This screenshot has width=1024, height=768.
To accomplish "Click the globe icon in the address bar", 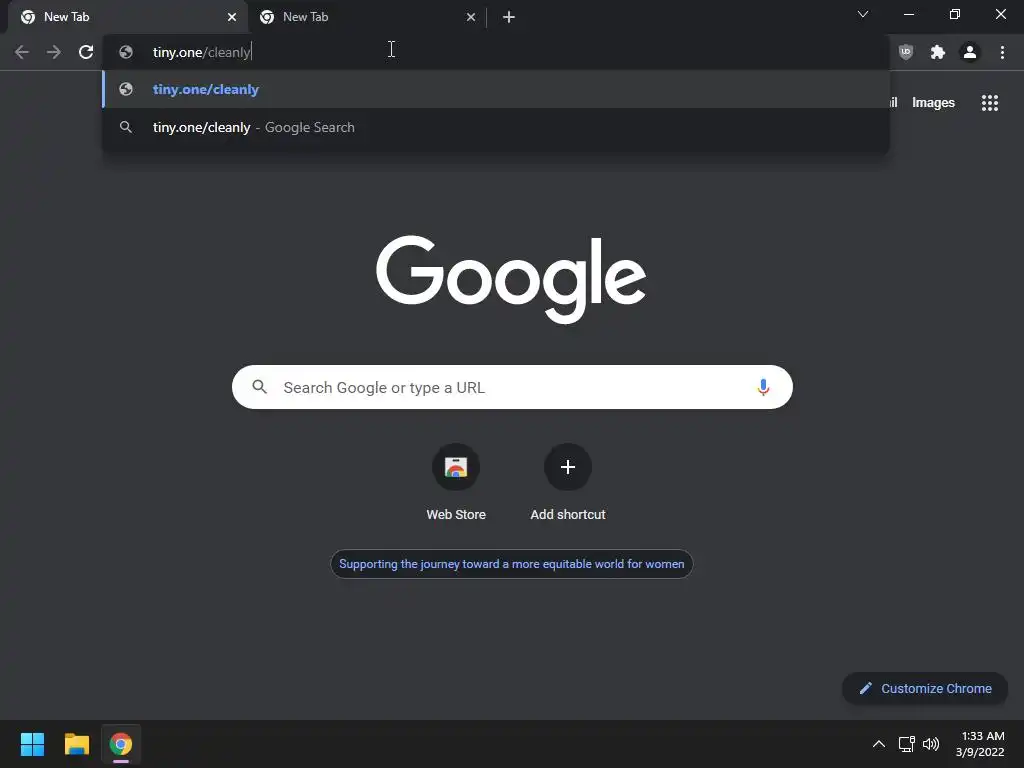I will coord(126,52).
